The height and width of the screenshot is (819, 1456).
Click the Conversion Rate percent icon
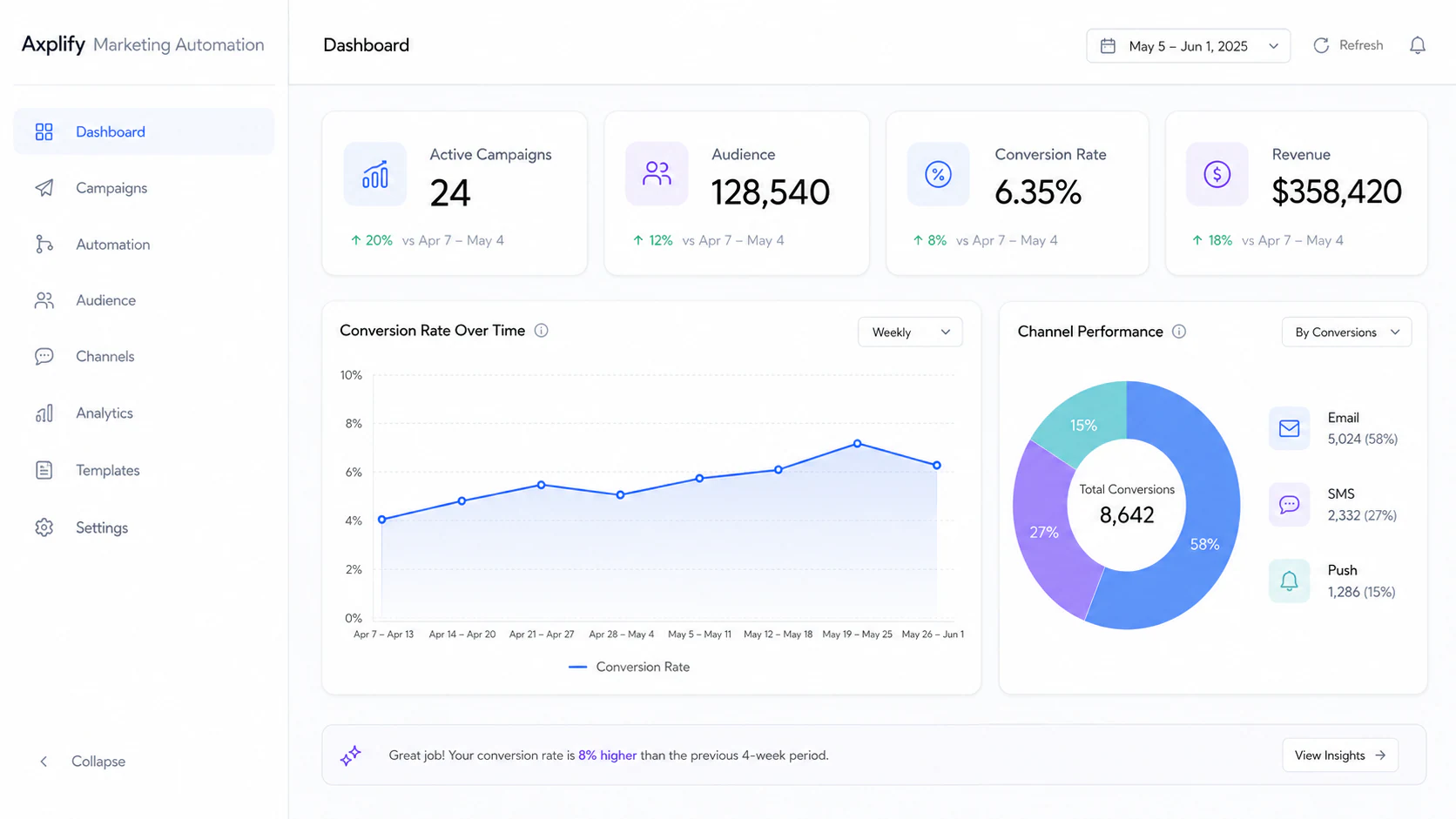point(938,174)
